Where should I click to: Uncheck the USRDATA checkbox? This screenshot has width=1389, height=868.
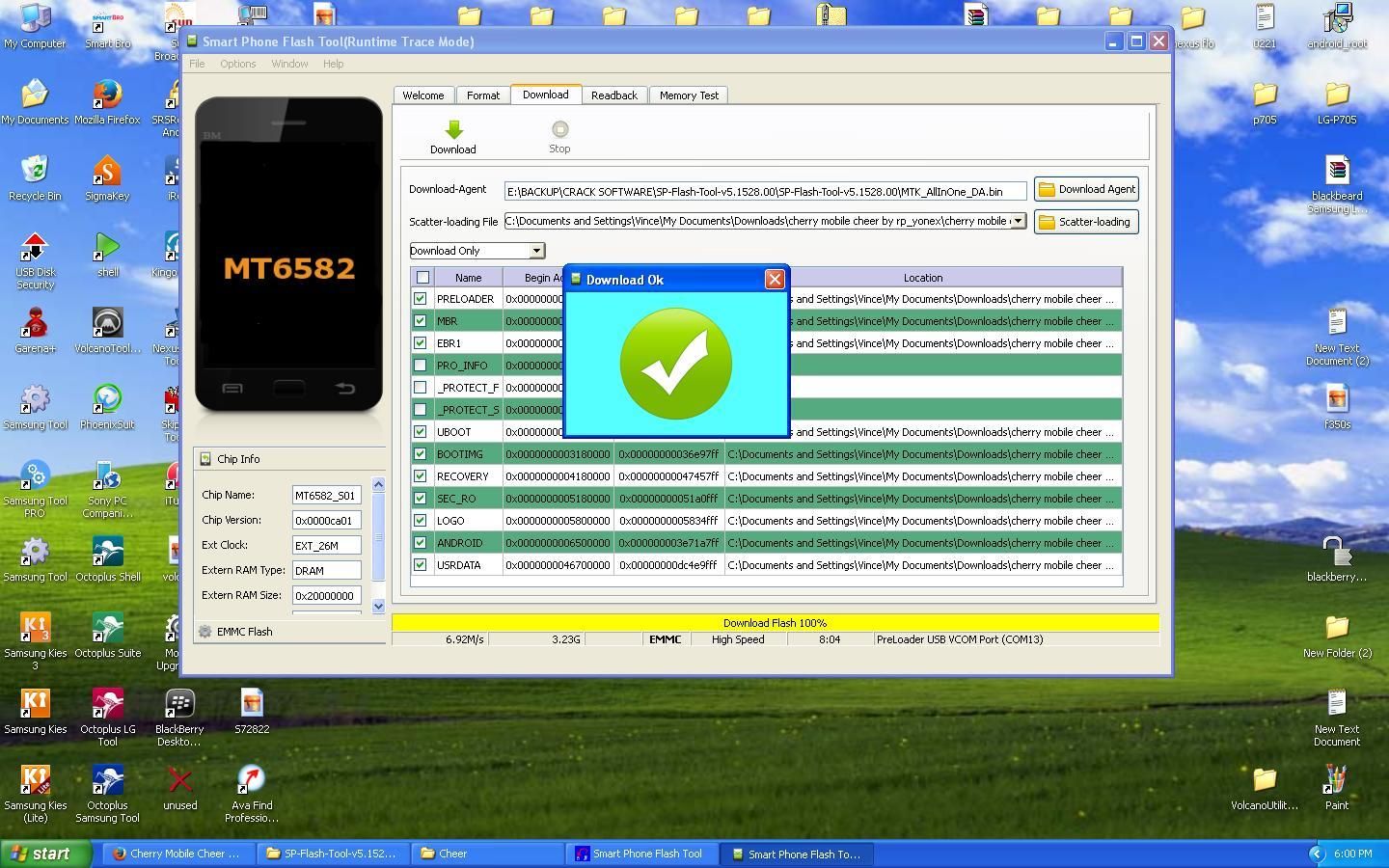(x=420, y=565)
